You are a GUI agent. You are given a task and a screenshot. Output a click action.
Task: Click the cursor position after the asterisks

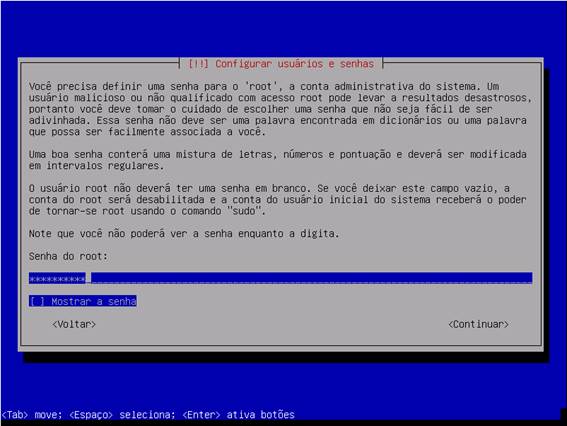click(x=89, y=278)
